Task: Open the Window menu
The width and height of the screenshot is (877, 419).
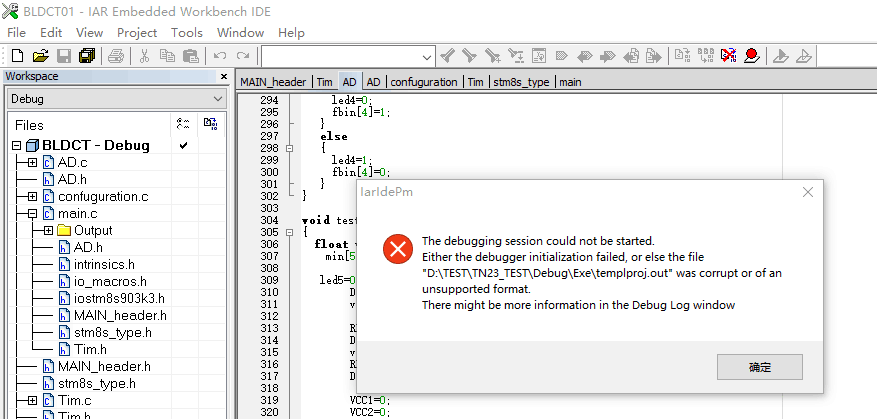Action: [x=241, y=32]
